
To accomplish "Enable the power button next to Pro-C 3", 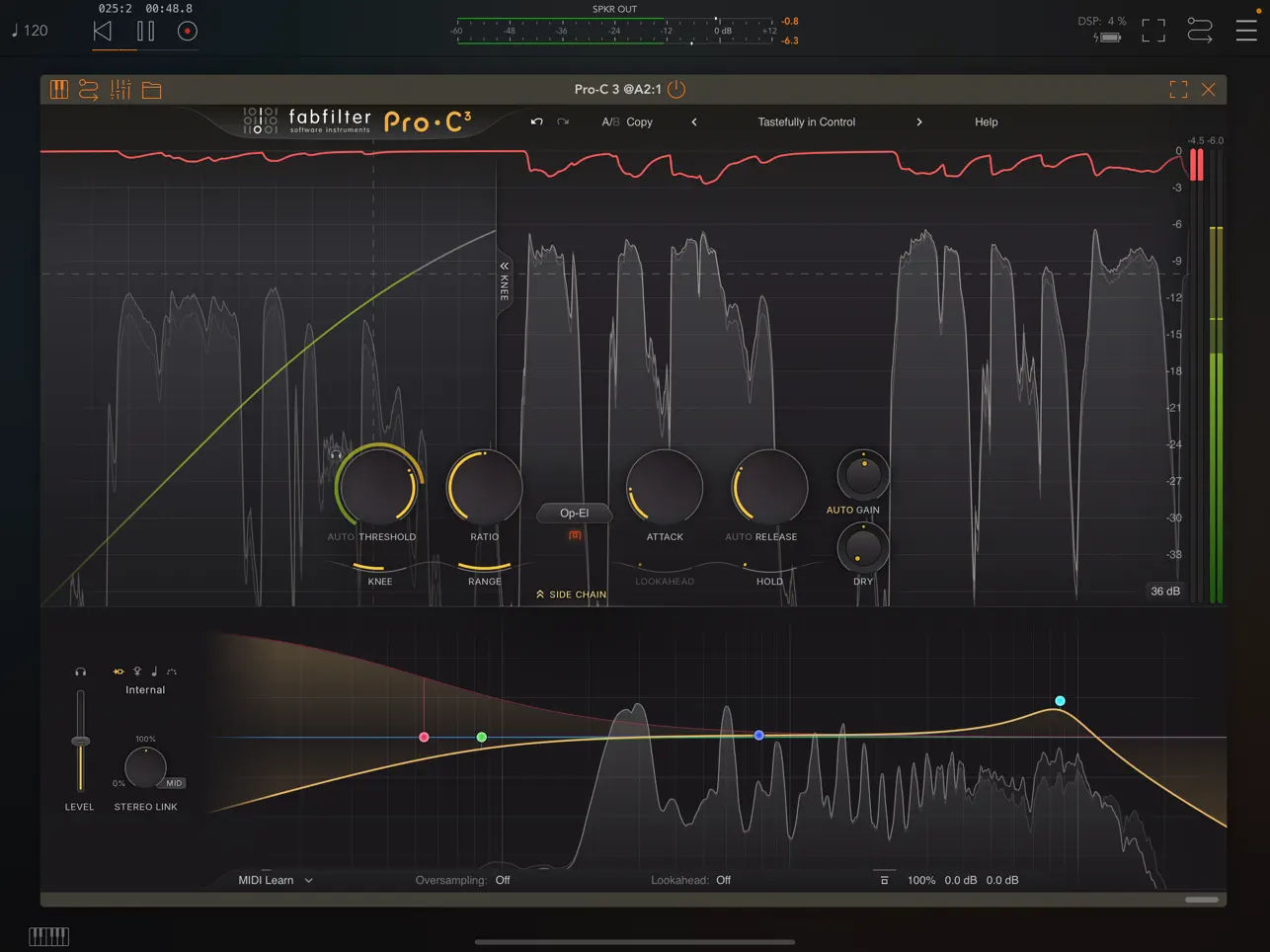I will click(676, 89).
